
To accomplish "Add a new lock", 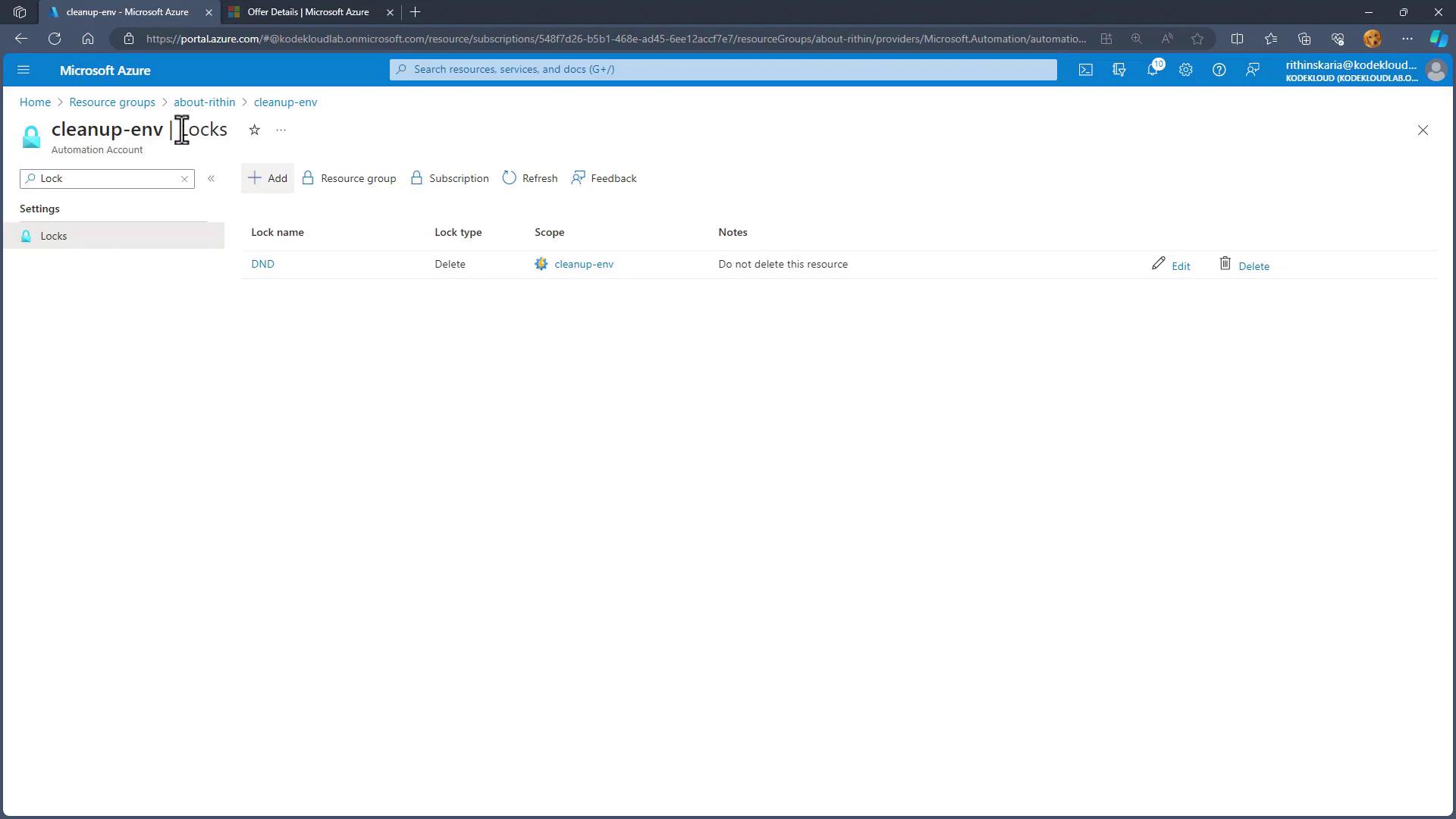I will pyautogui.click(x=268, y=179).
